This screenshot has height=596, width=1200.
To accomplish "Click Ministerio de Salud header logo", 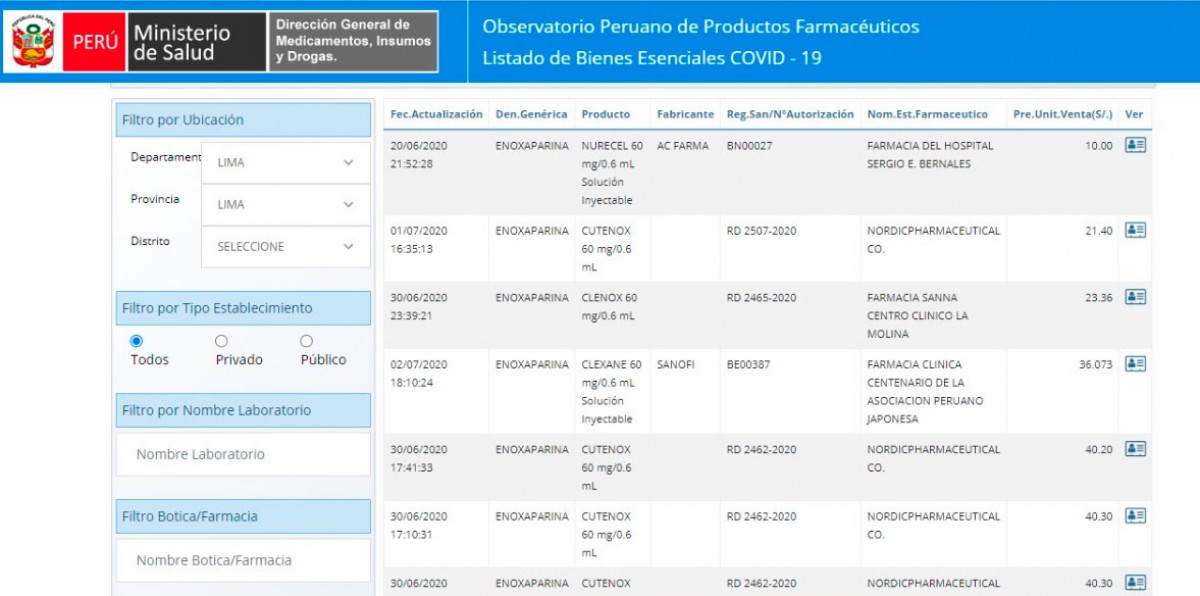I will point(197,41).
